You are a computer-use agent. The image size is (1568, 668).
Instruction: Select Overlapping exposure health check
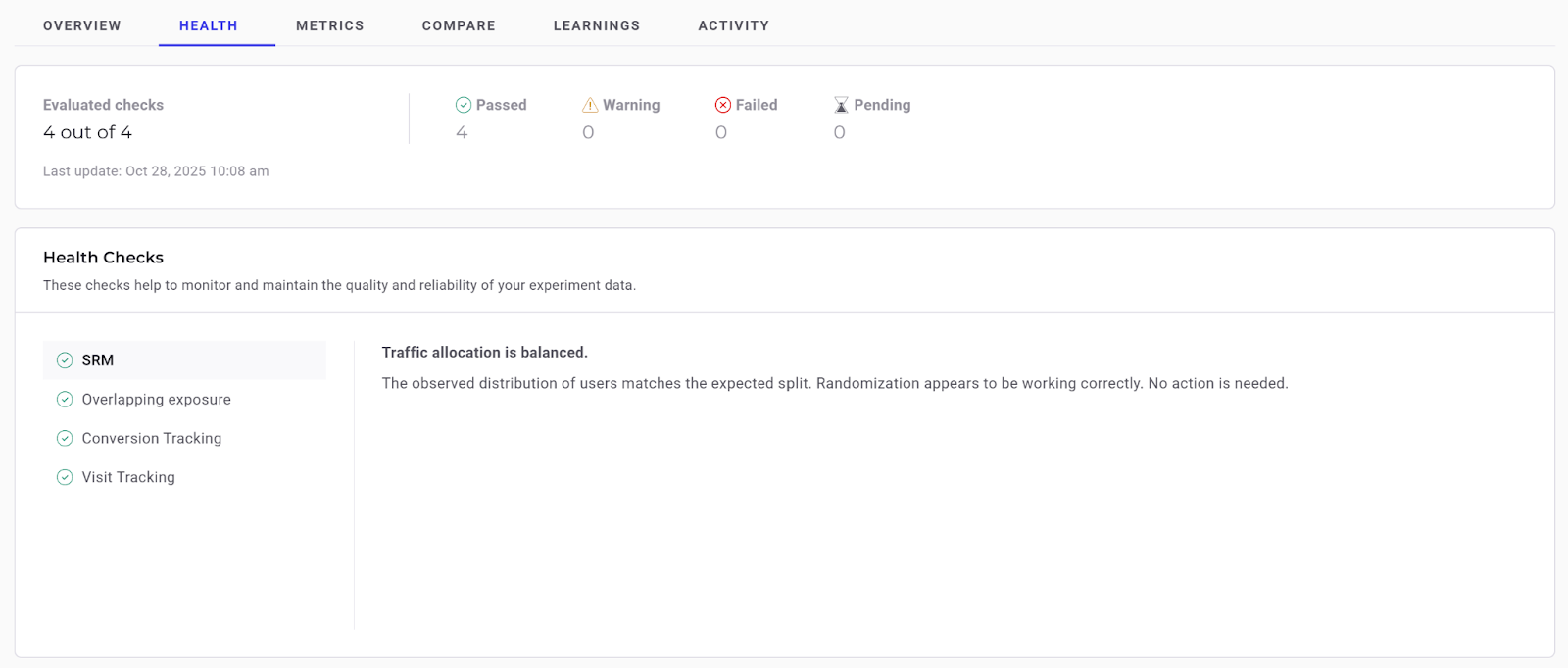coord(157,400)
